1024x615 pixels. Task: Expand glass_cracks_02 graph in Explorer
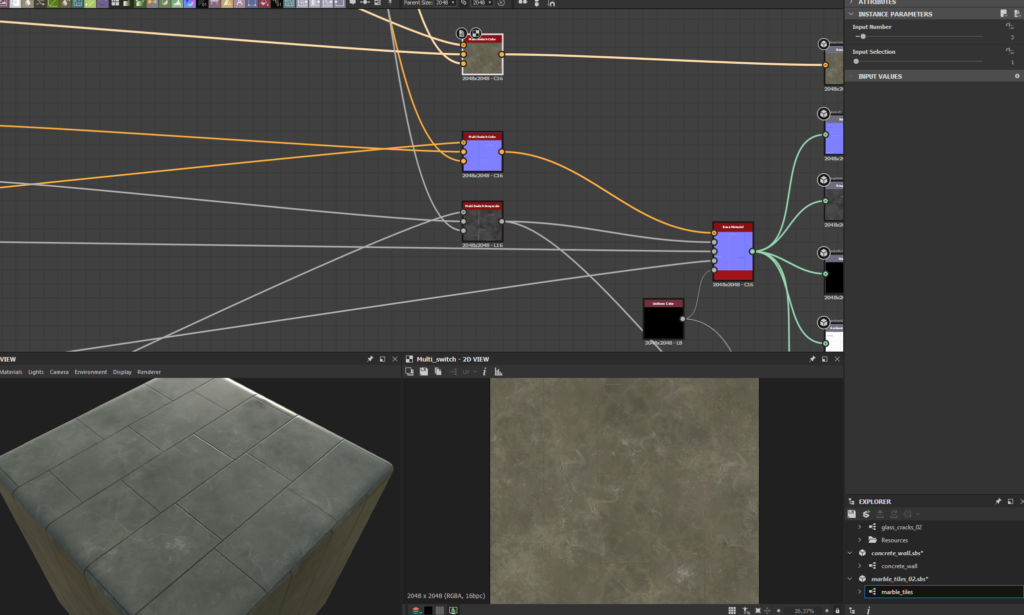click(859, 527)
